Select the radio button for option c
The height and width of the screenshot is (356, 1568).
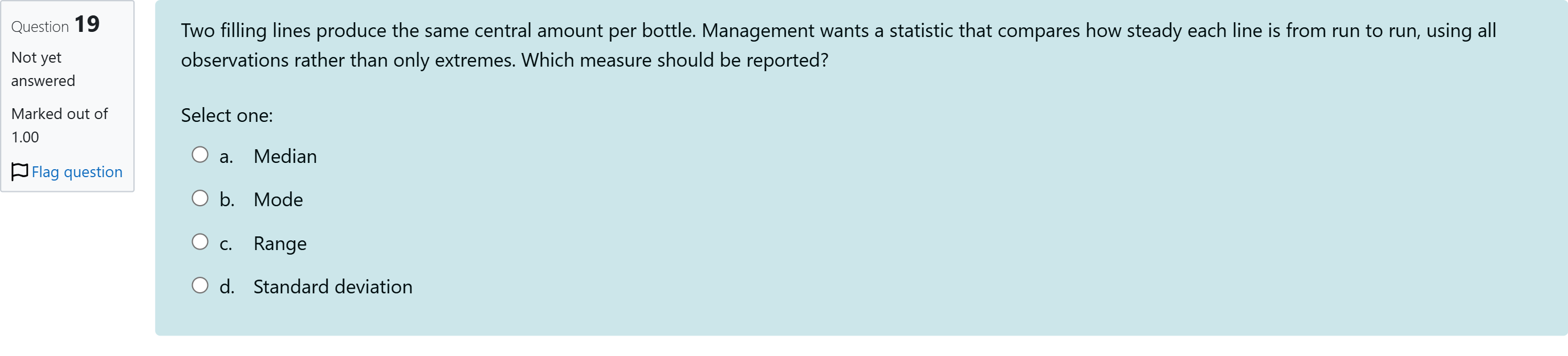pos(199,242)
